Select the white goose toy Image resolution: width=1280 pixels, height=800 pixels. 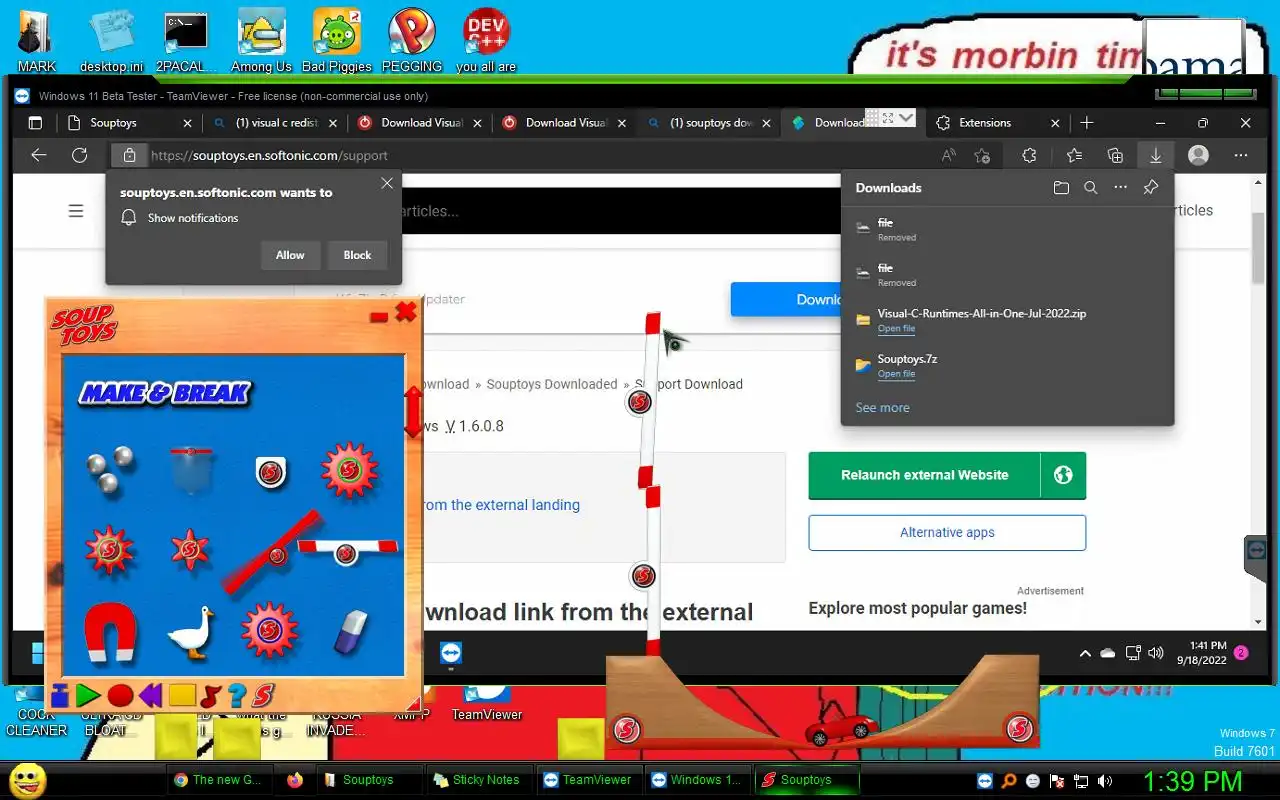(190, 631)
